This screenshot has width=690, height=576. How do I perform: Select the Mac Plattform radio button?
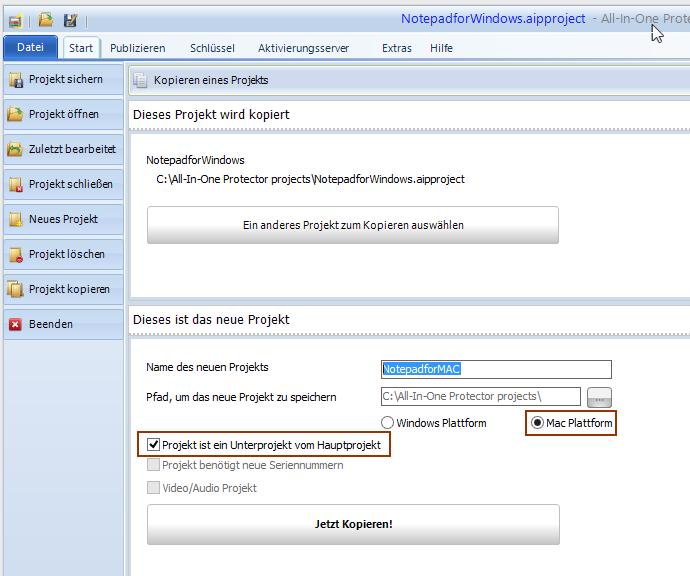[x=538, y=423]
